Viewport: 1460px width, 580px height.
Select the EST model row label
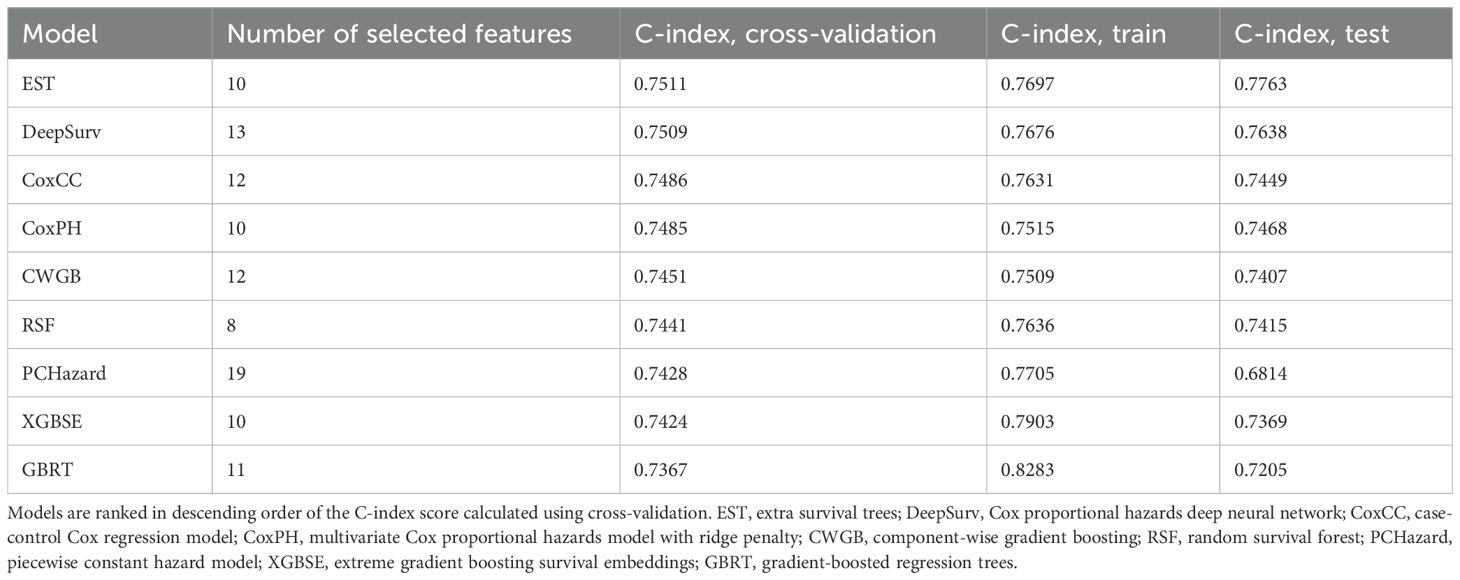click(38, 86)
